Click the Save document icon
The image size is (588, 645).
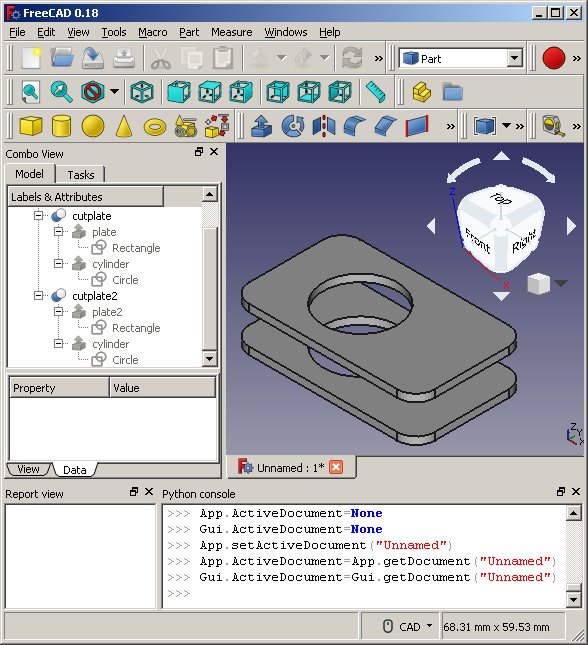[x=93, y=58]
